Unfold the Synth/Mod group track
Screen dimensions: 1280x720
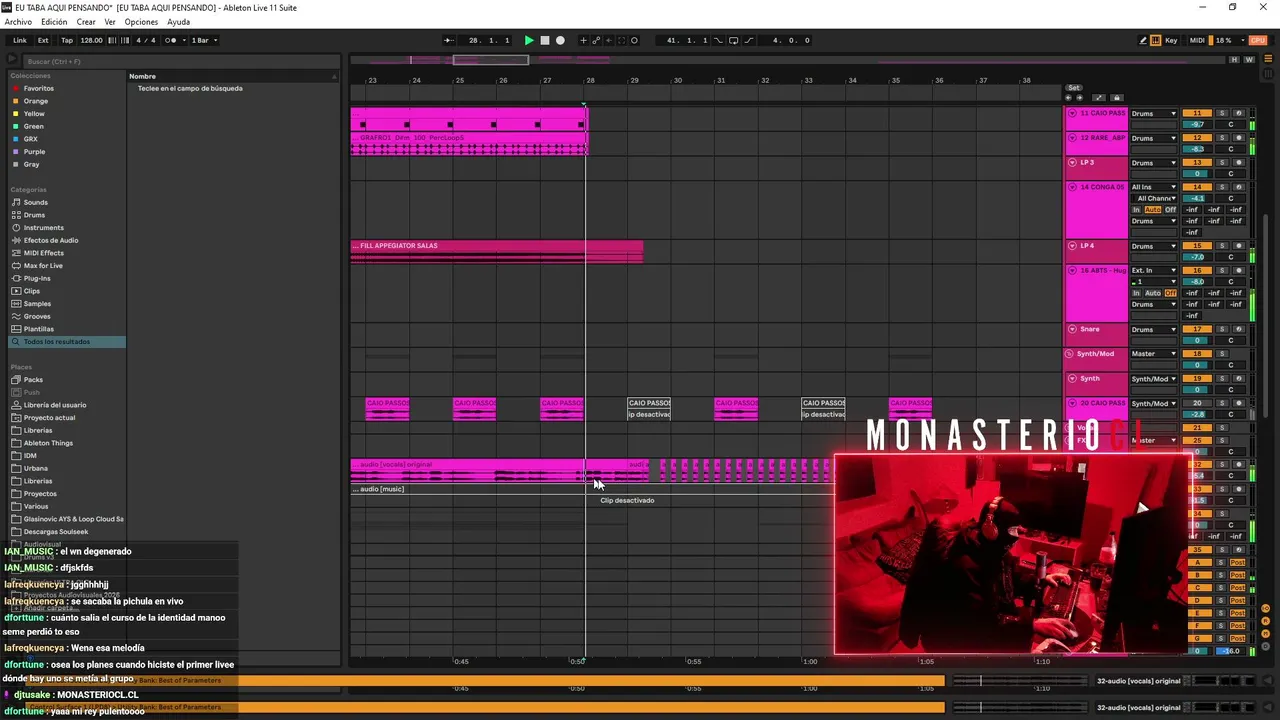[x=1071, y=354]
